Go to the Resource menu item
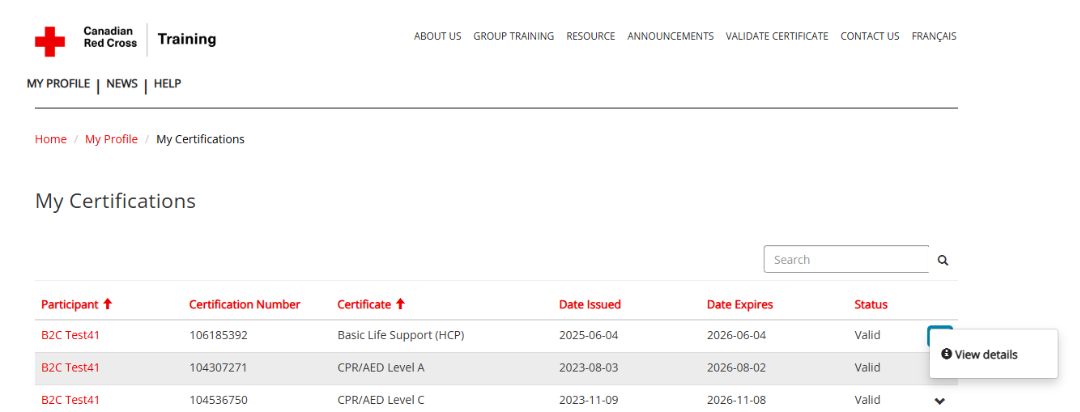This screenshot has width=1080, height=412. point(590,36)
